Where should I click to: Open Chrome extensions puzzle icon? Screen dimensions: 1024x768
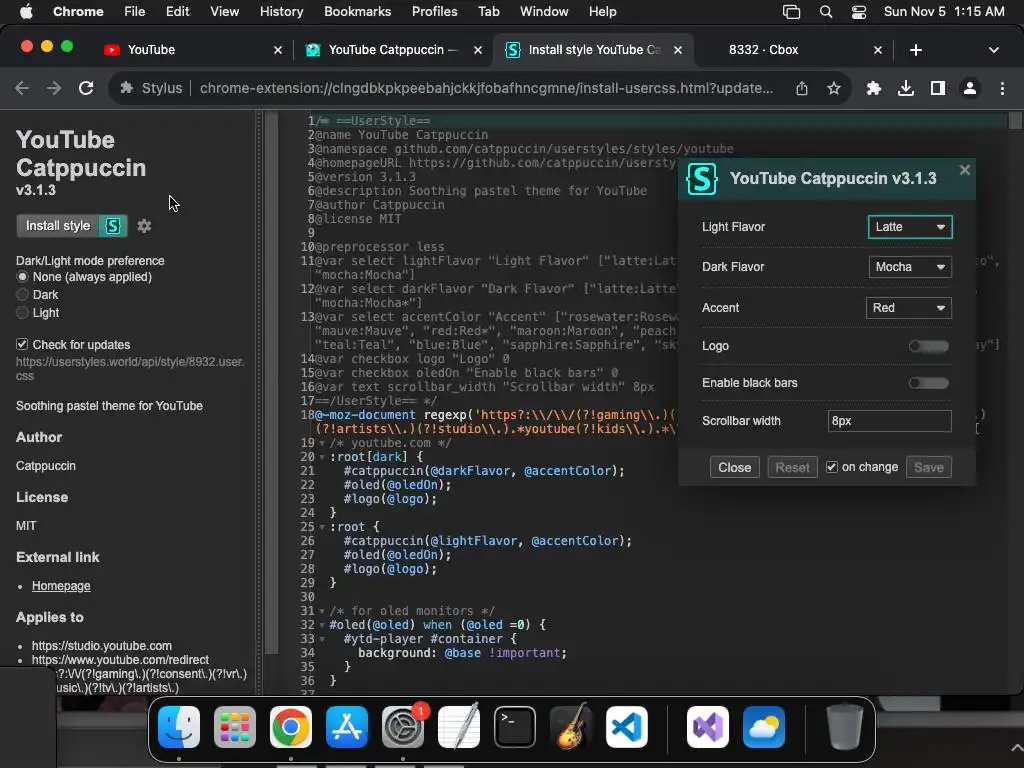point(874,88)
